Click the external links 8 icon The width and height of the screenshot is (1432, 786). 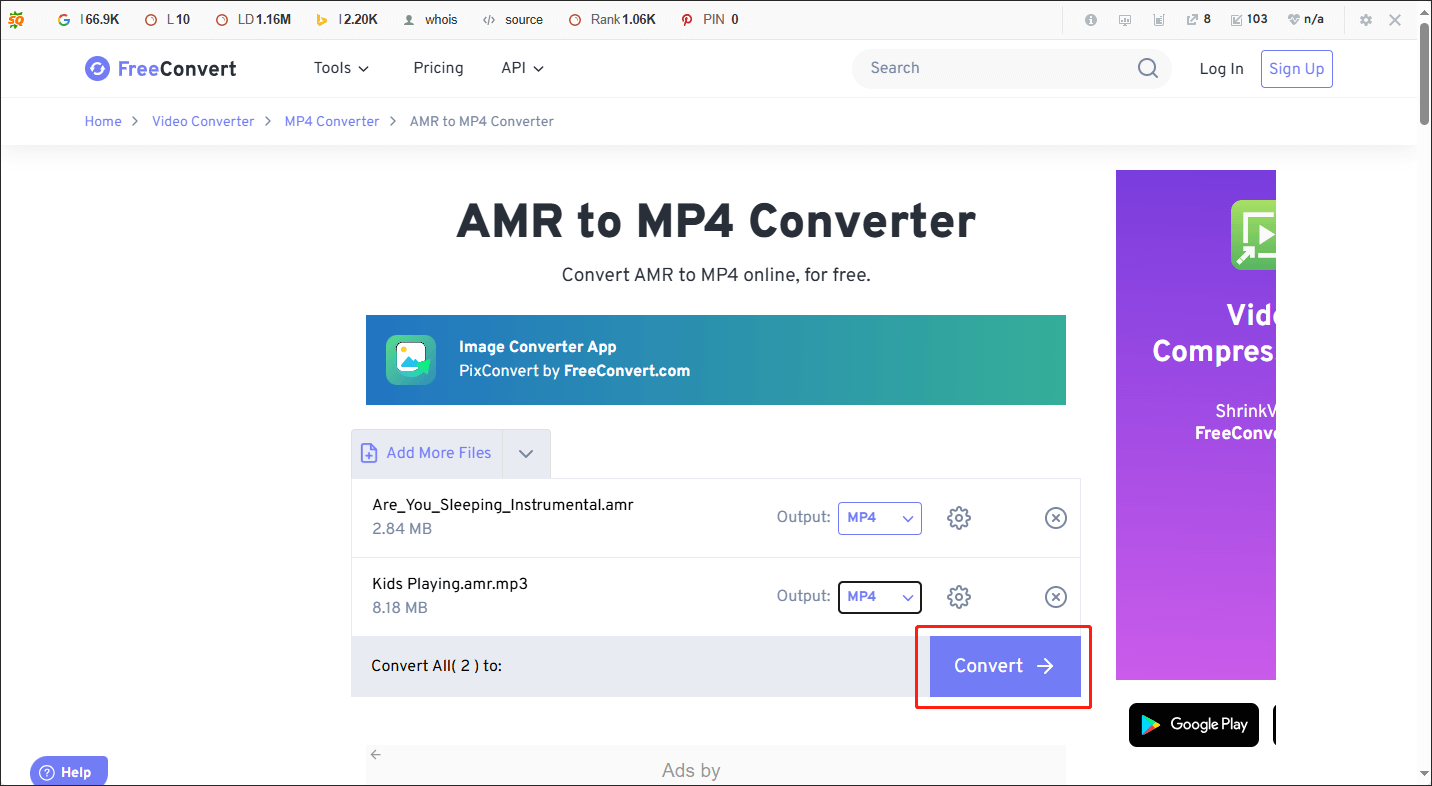pyautogui.click(x=1199, y=19)
